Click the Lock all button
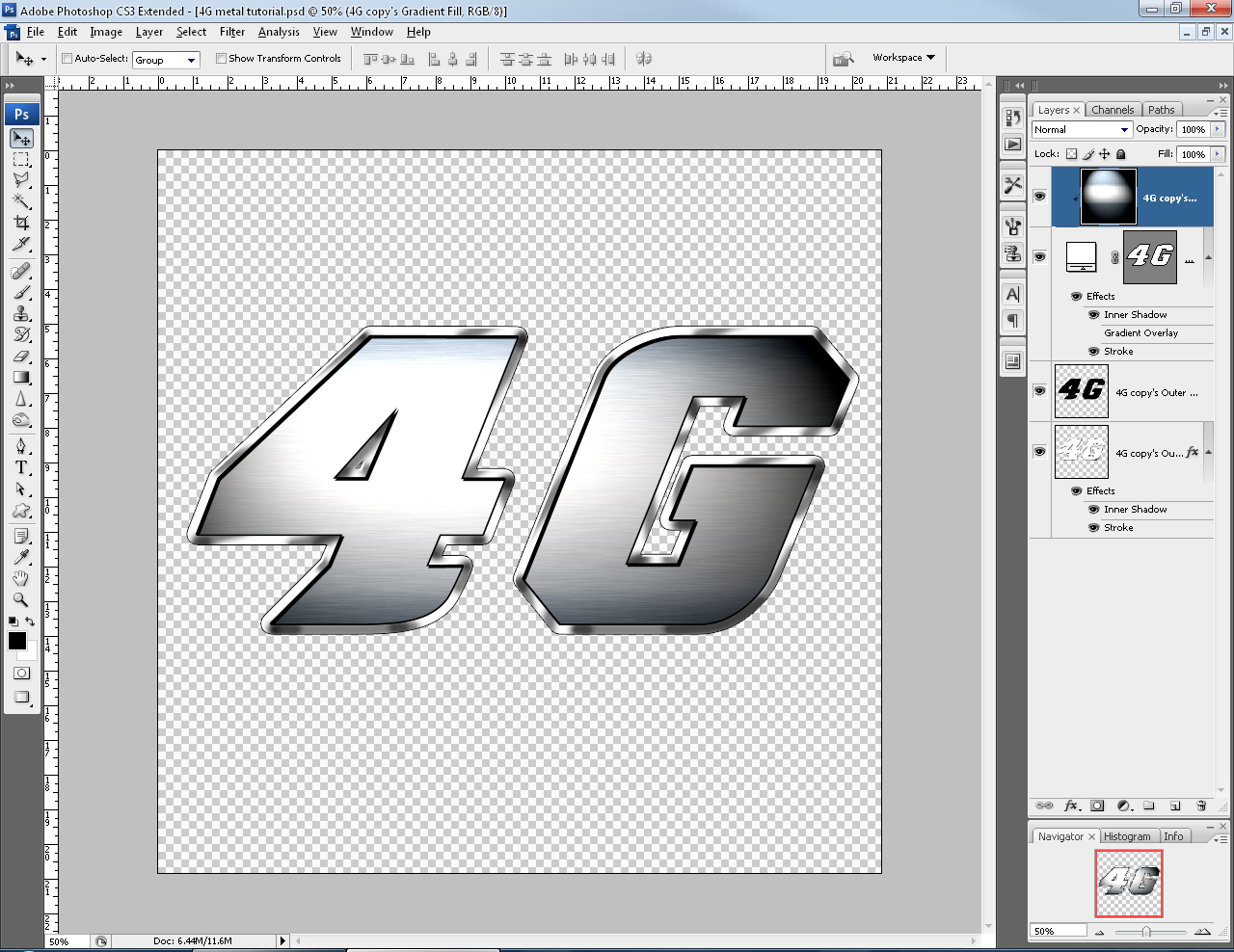Image resolution: width=1234 pixels, height=952 pixels. 1121,154
